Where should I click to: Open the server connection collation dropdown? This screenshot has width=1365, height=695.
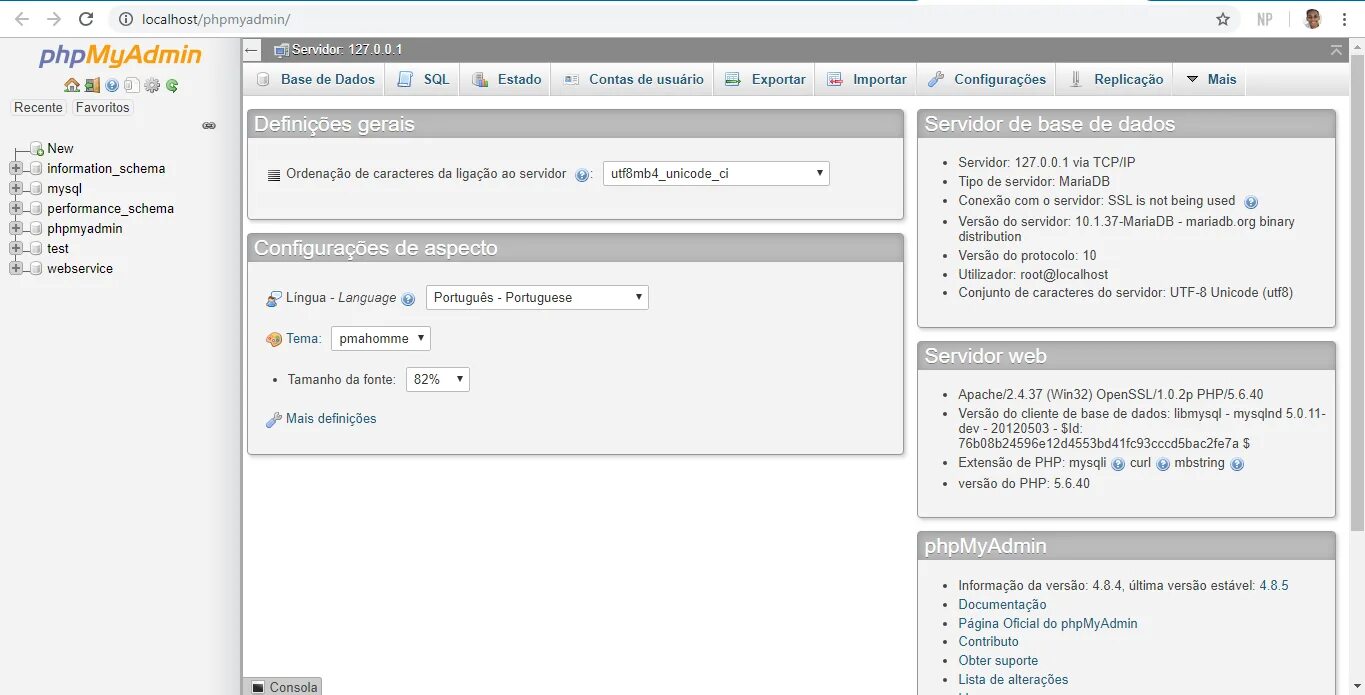click(x=716, y=173)
